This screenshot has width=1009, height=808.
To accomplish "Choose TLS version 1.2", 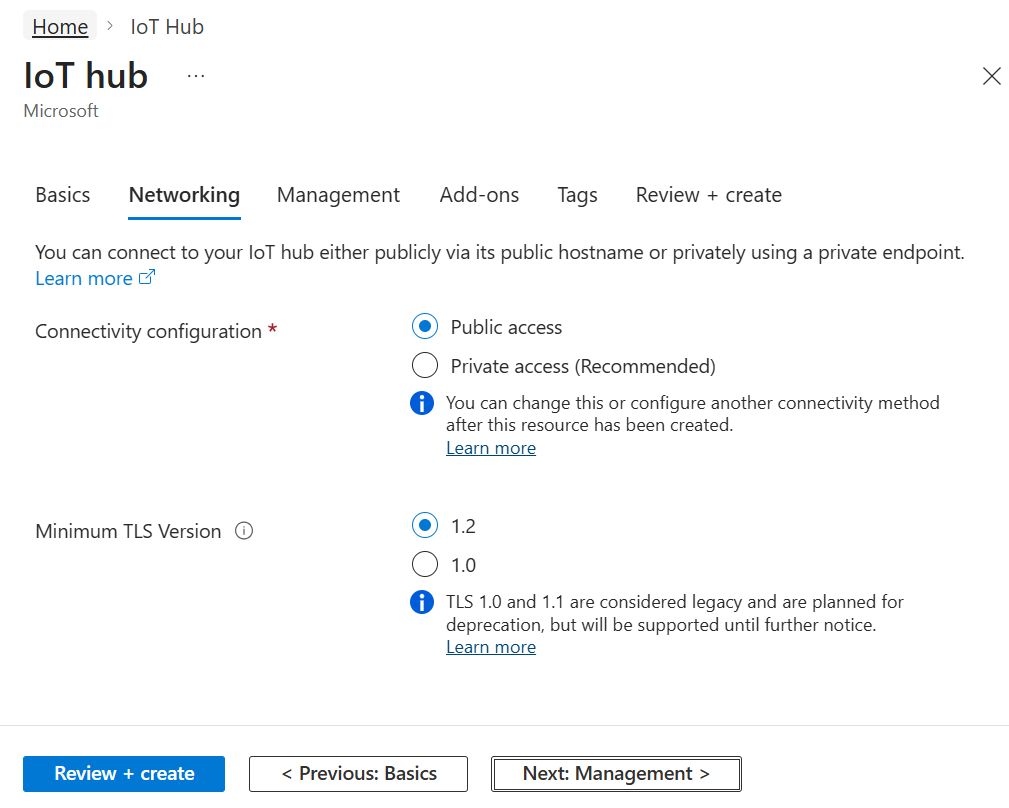I will tap(425, 525).
